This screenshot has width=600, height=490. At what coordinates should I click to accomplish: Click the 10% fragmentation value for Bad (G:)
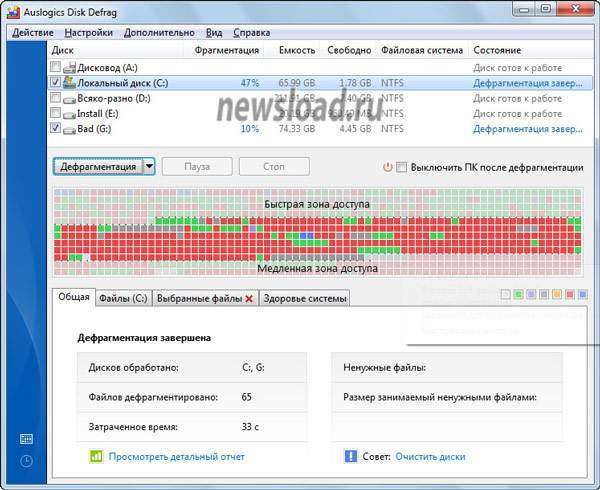click(x=250, y=129)
